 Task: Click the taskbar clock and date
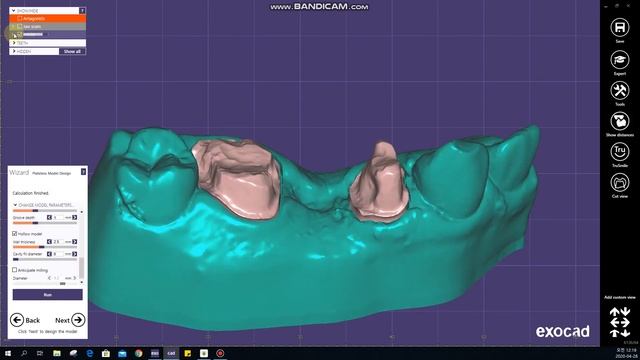coord(626,353)
